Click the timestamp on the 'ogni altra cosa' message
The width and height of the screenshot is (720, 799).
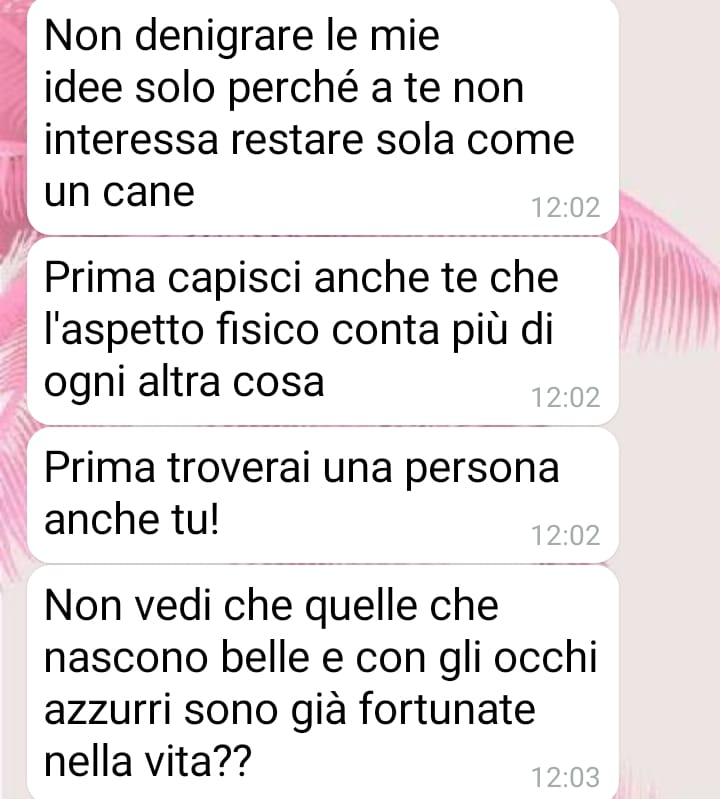pos(566,397)
